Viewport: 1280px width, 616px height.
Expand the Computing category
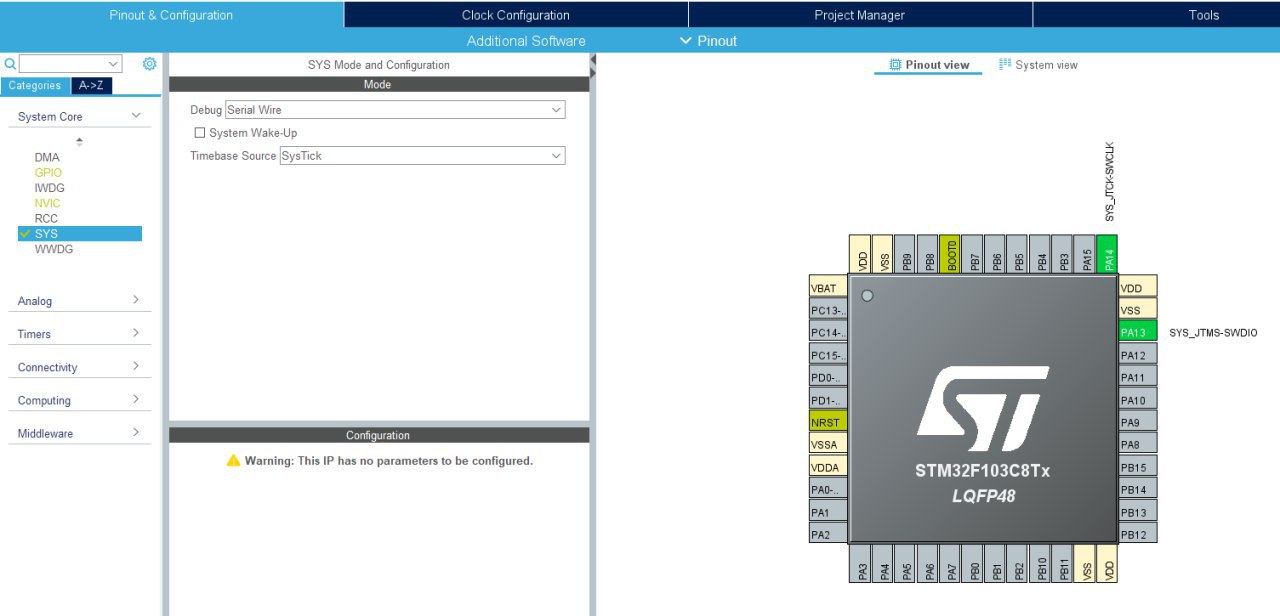[x=136, y=399]
